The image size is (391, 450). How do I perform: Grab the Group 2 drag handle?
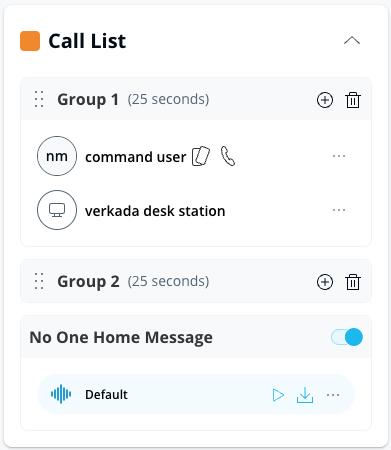pos(39,281)
